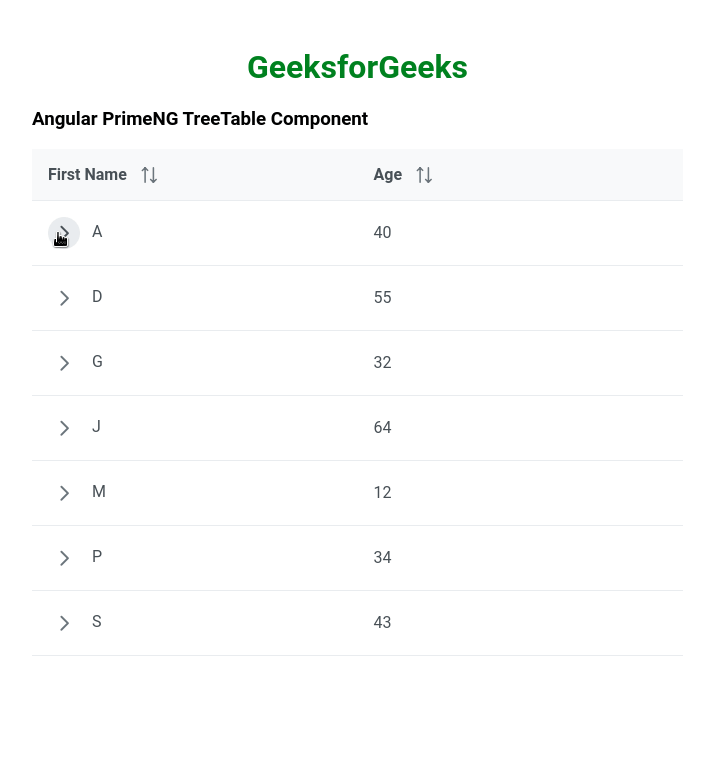Click the Angular PrimeNG TreeTable Component heading
Viewport: 722px width, 781px height.
tap(200, 119)
